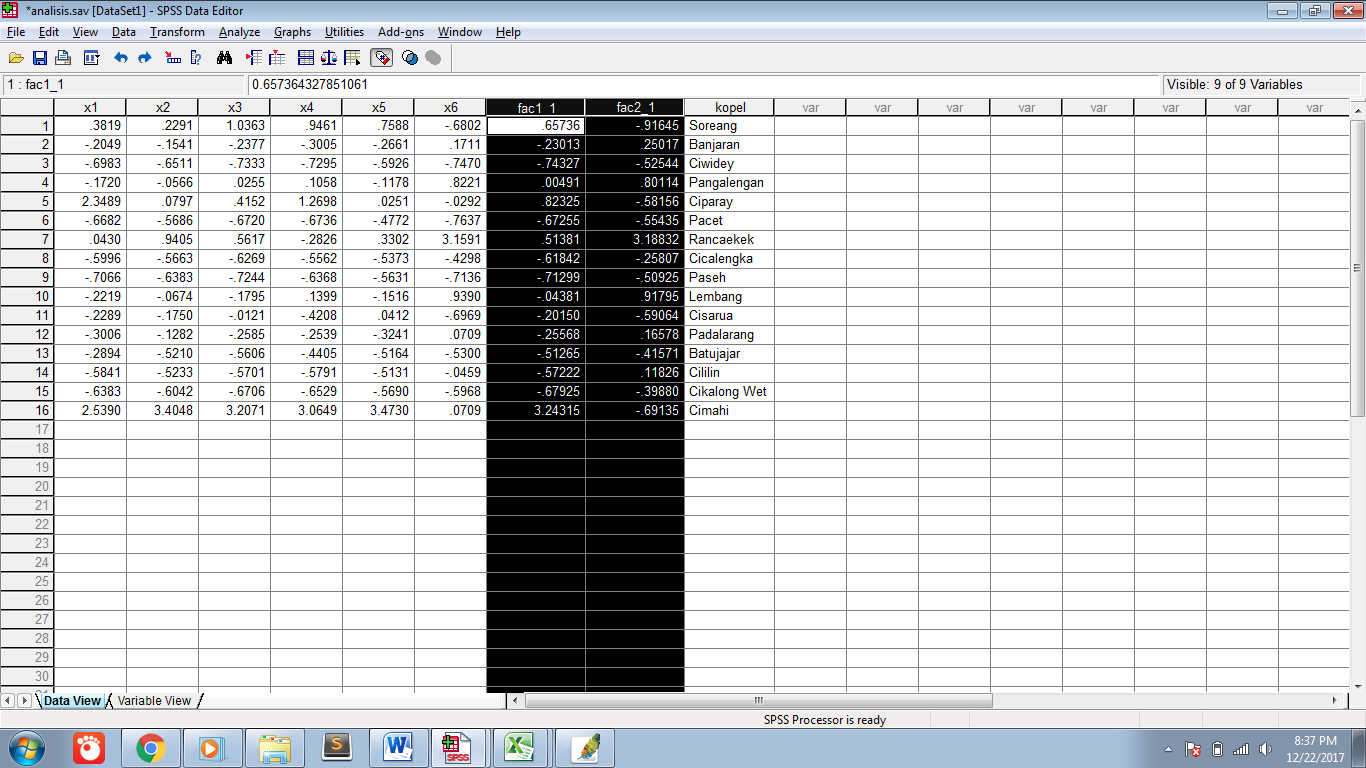
Task: Open the Transform menu
Action: [177, 31]
